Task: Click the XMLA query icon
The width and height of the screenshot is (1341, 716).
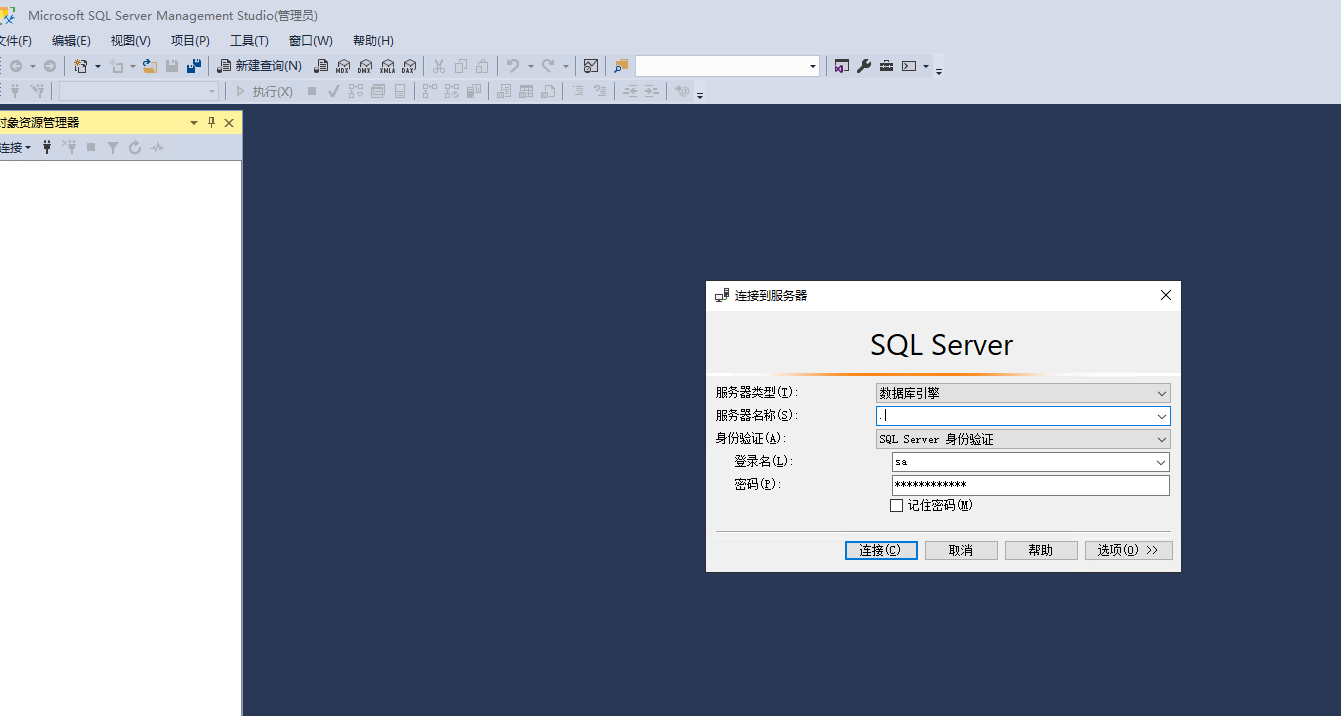Action: click(387, 66)
